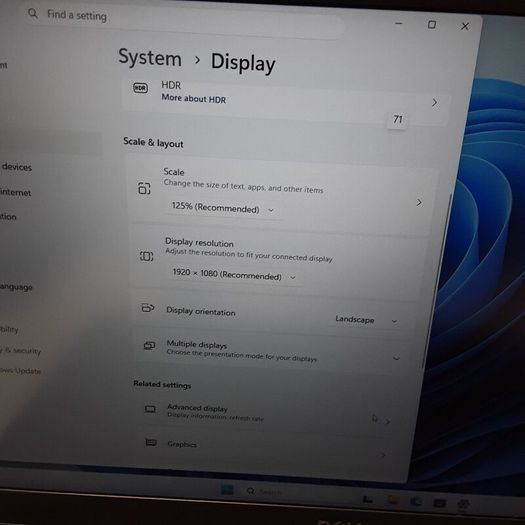Click the search magnifier icon in Settings
The height and width of the screenshot is (525, 525).
[33, 13]
